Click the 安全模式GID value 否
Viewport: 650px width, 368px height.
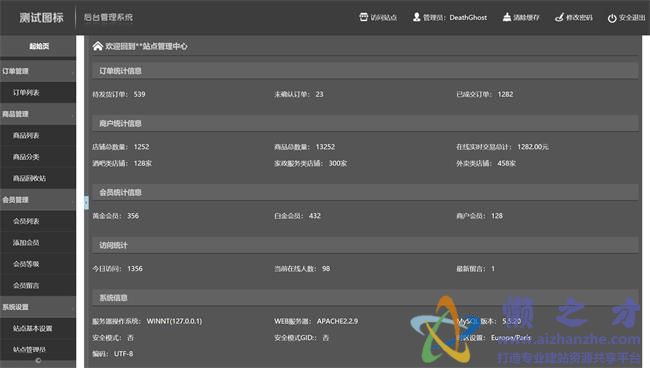pos(325,338)
